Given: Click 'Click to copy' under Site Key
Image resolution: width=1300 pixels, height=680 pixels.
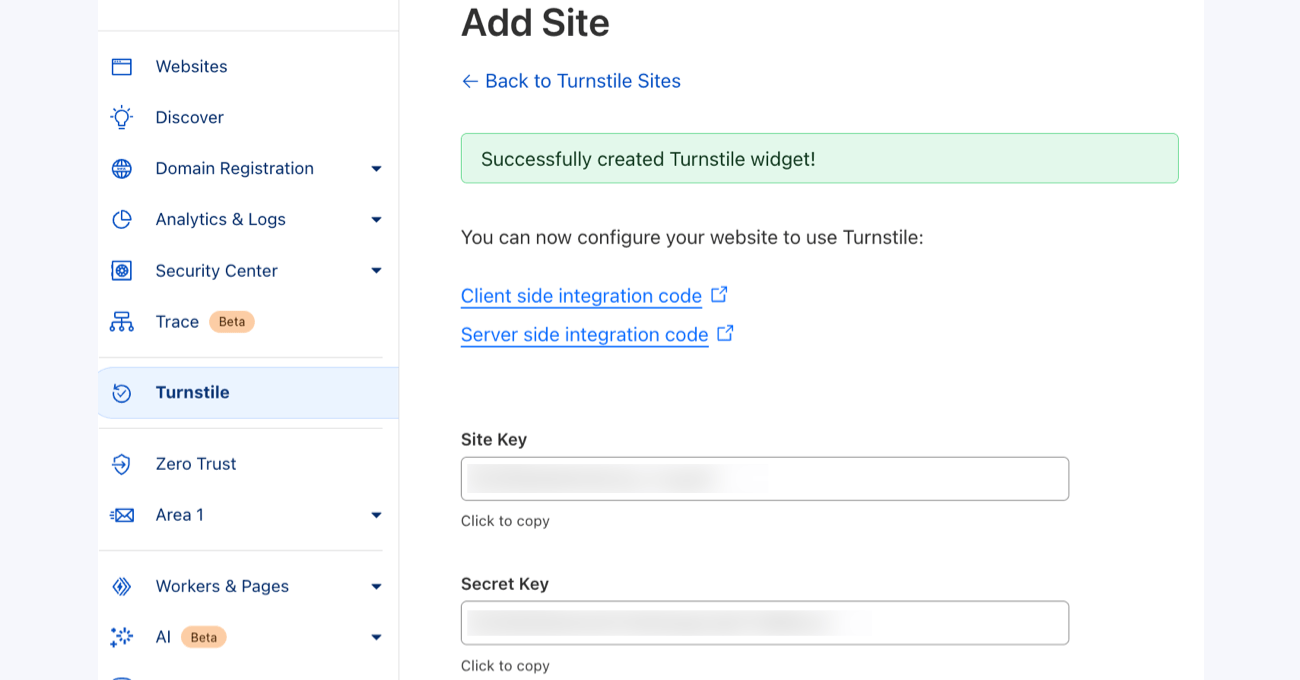Looking at the screenshot, I should click(505, 521).
